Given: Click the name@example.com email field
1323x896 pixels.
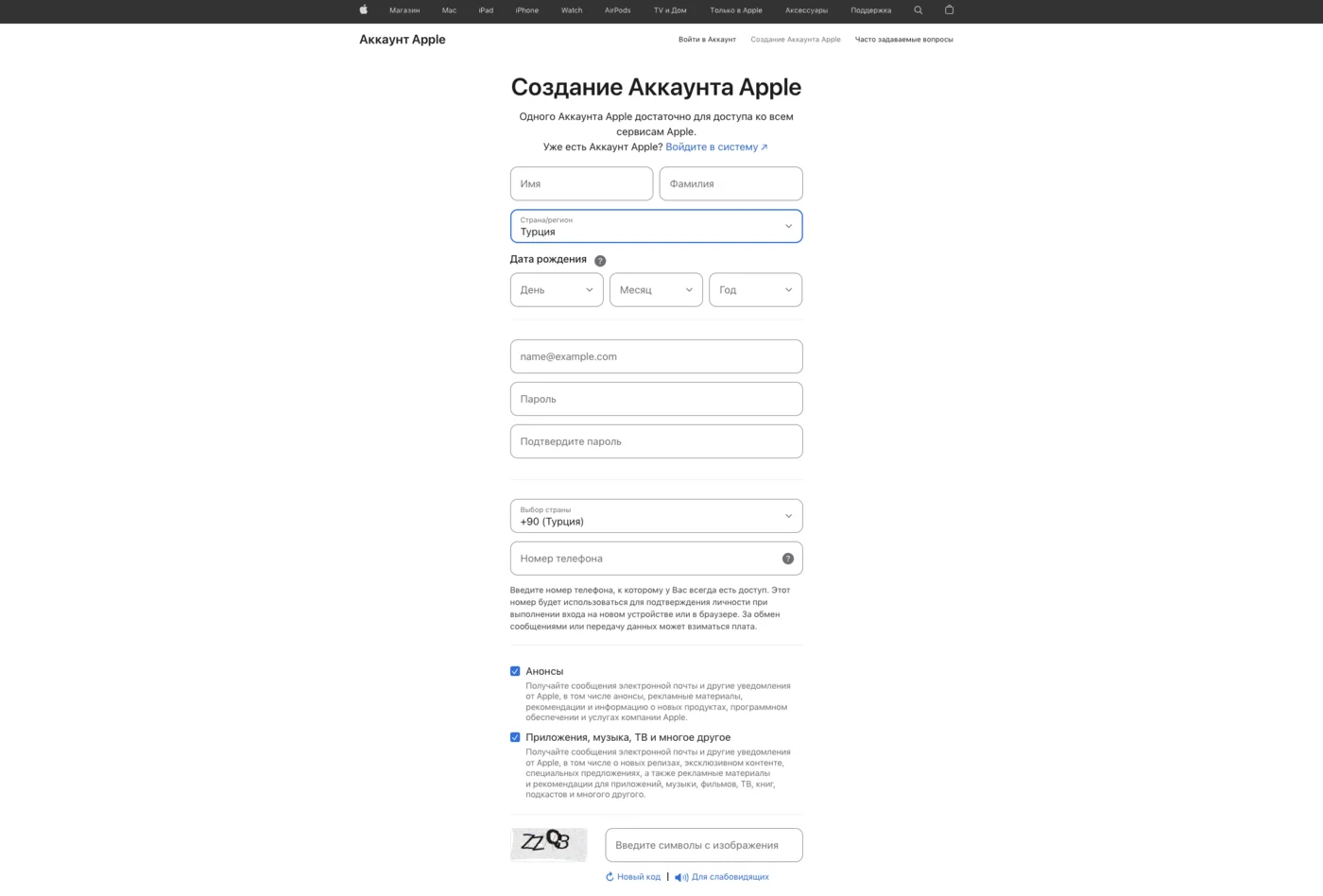Looking at the screenshot, I should tap(656, 356).
